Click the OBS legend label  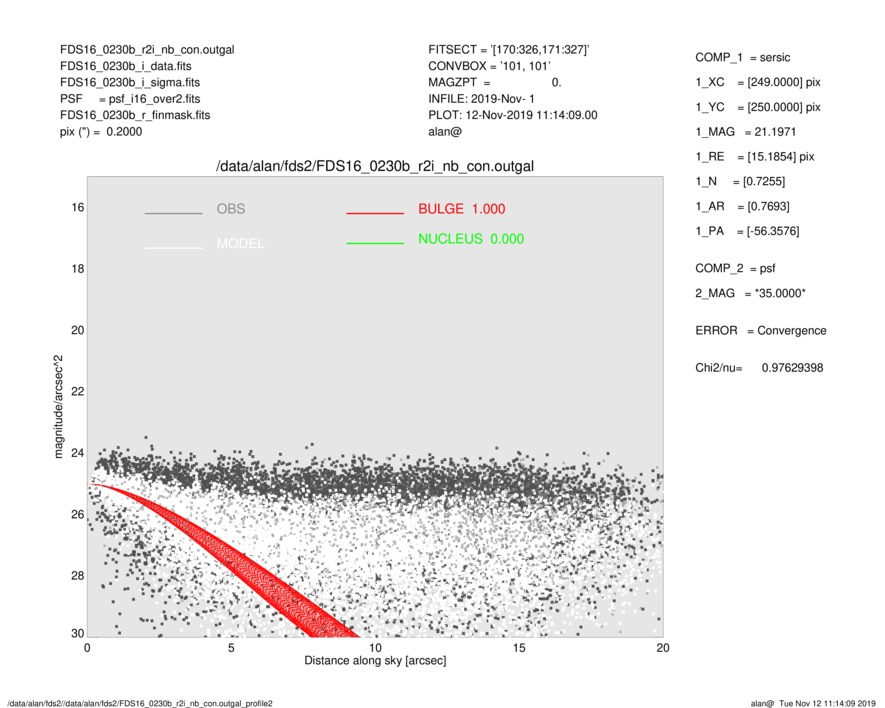pyautogui.click(x=231, y=209)
